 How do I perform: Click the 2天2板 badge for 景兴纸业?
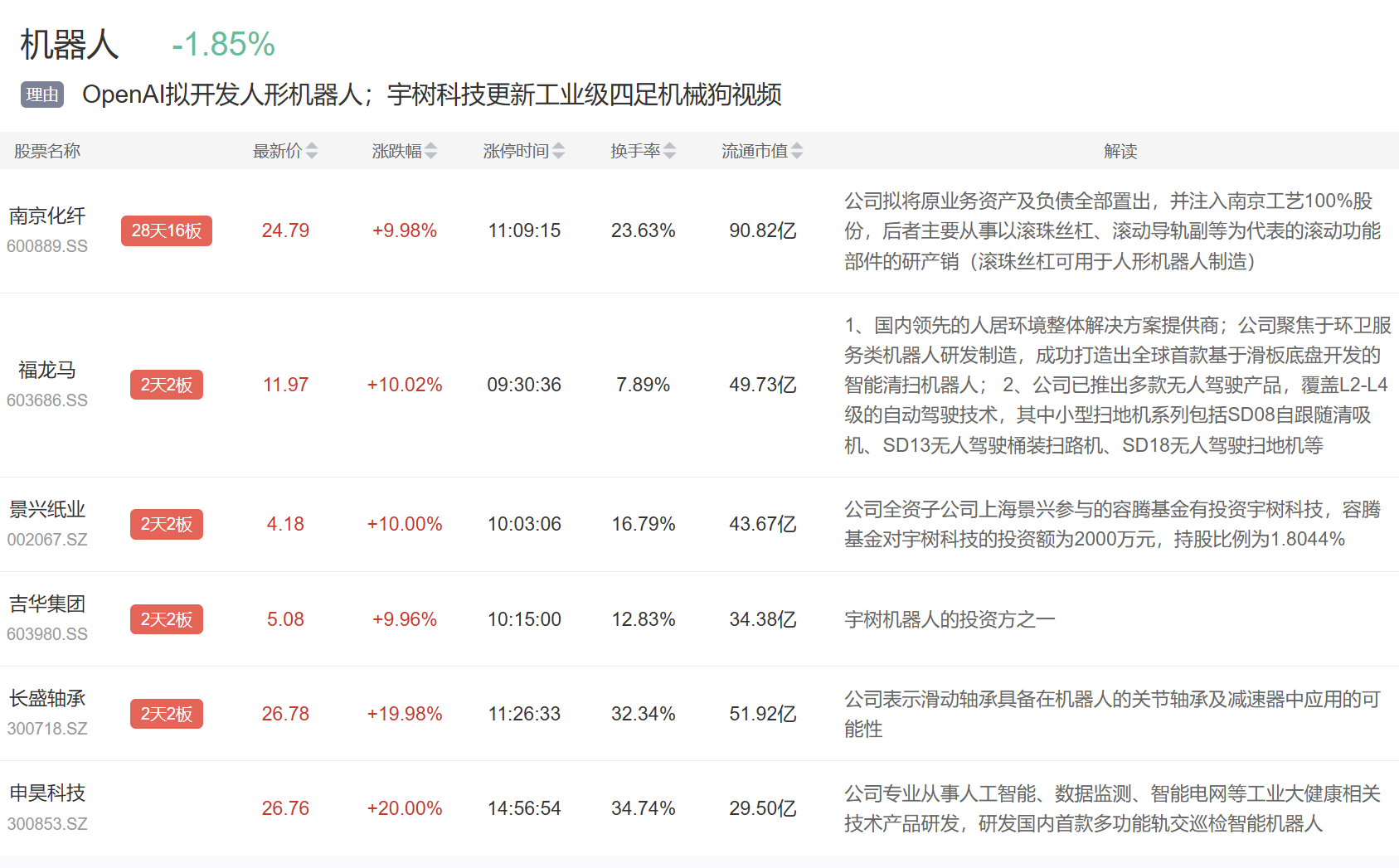(x=167, y=524)
